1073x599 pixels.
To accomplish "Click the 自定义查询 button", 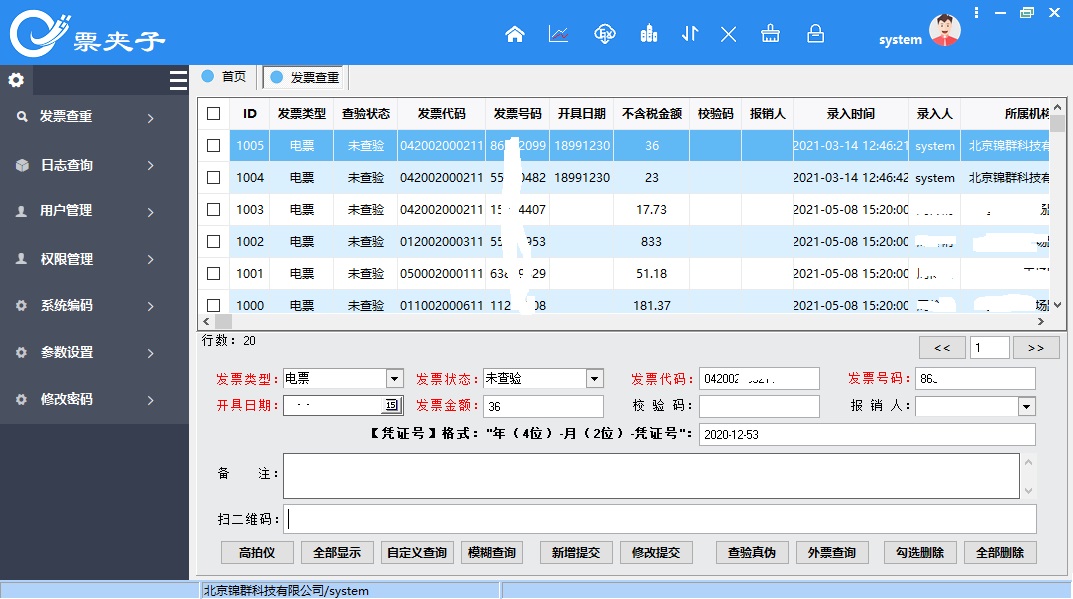I will pyautogui.click(x=417, y=552).
